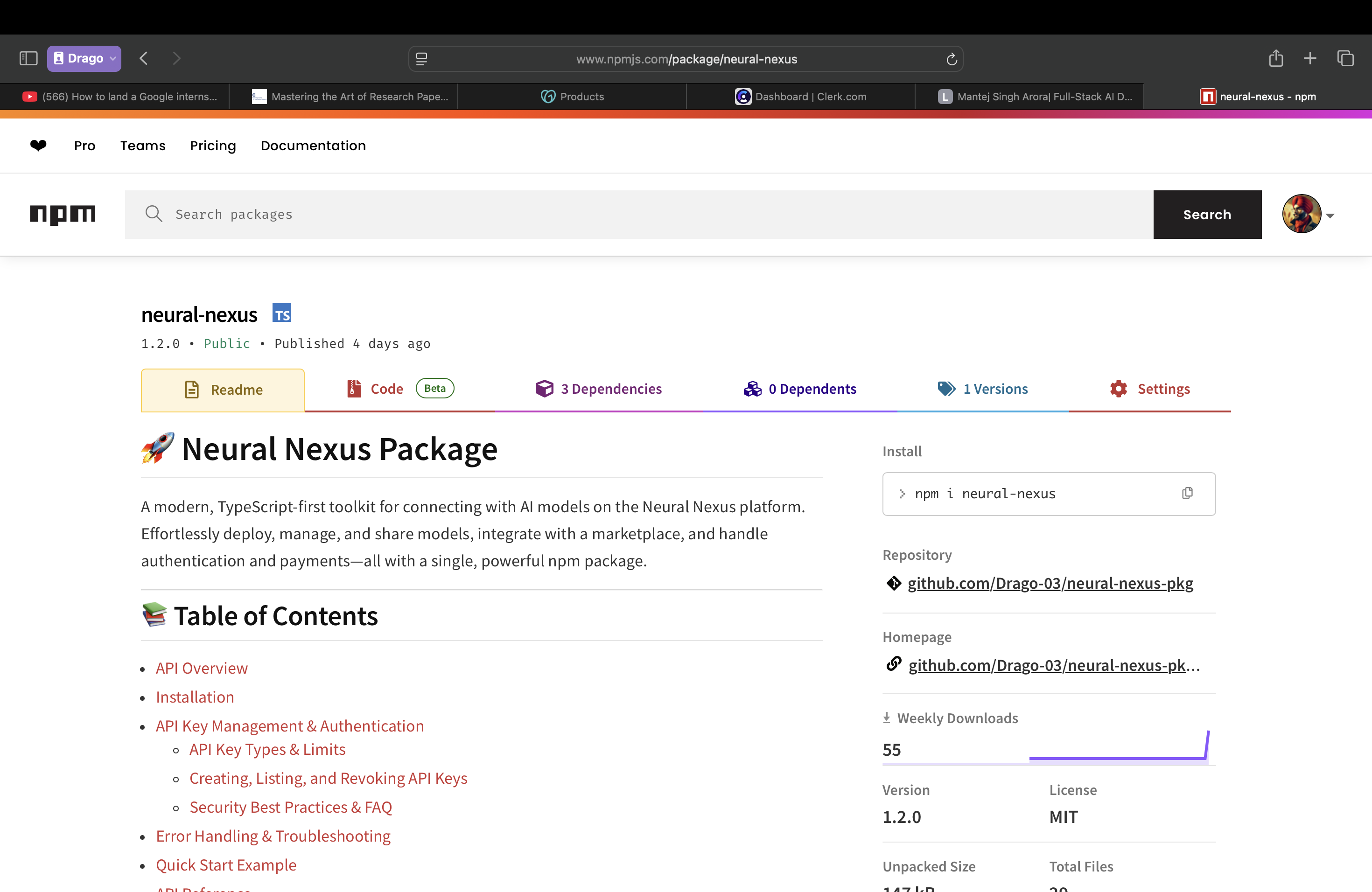Open a new tab with the plus icon
Viewport: 1372px width, 892px height.
[x=1310, y=58]
